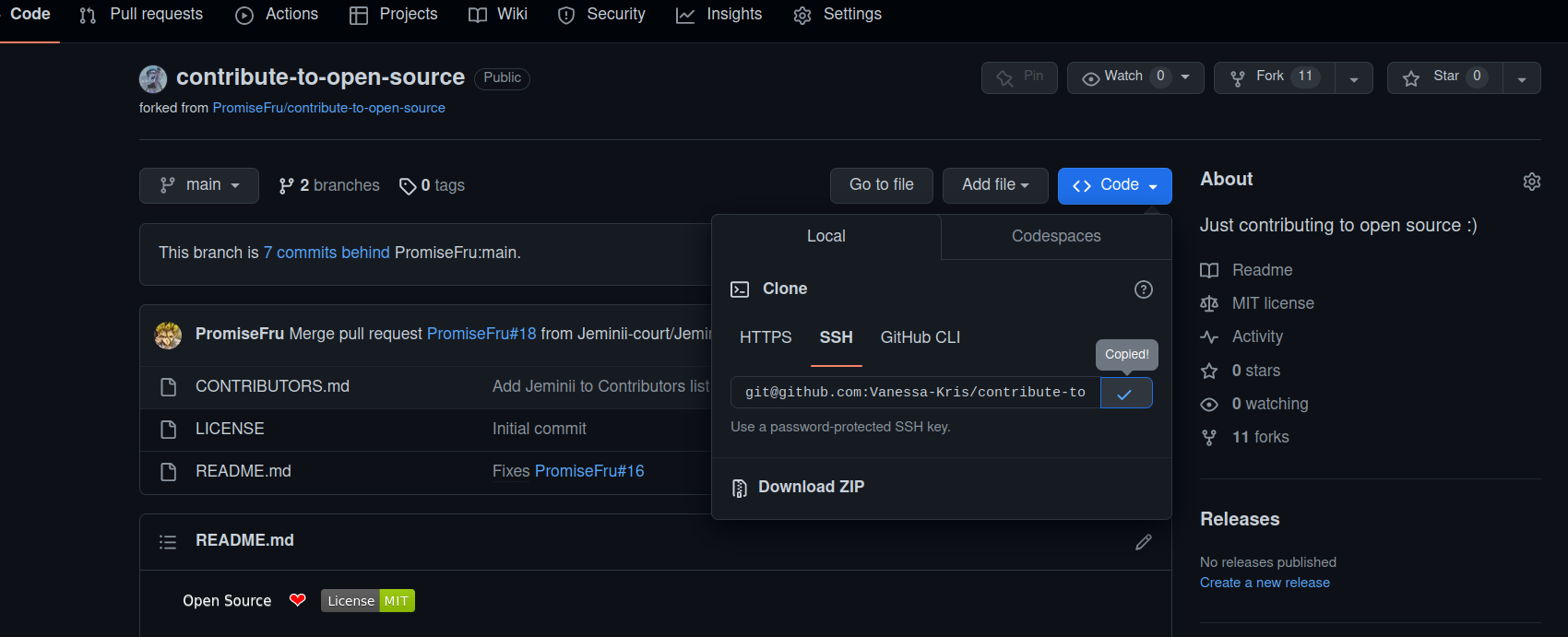This screenshot has height=637, width=1568.
Task: Open the Code tab in repository navigation
Action: tap(30, 15)
